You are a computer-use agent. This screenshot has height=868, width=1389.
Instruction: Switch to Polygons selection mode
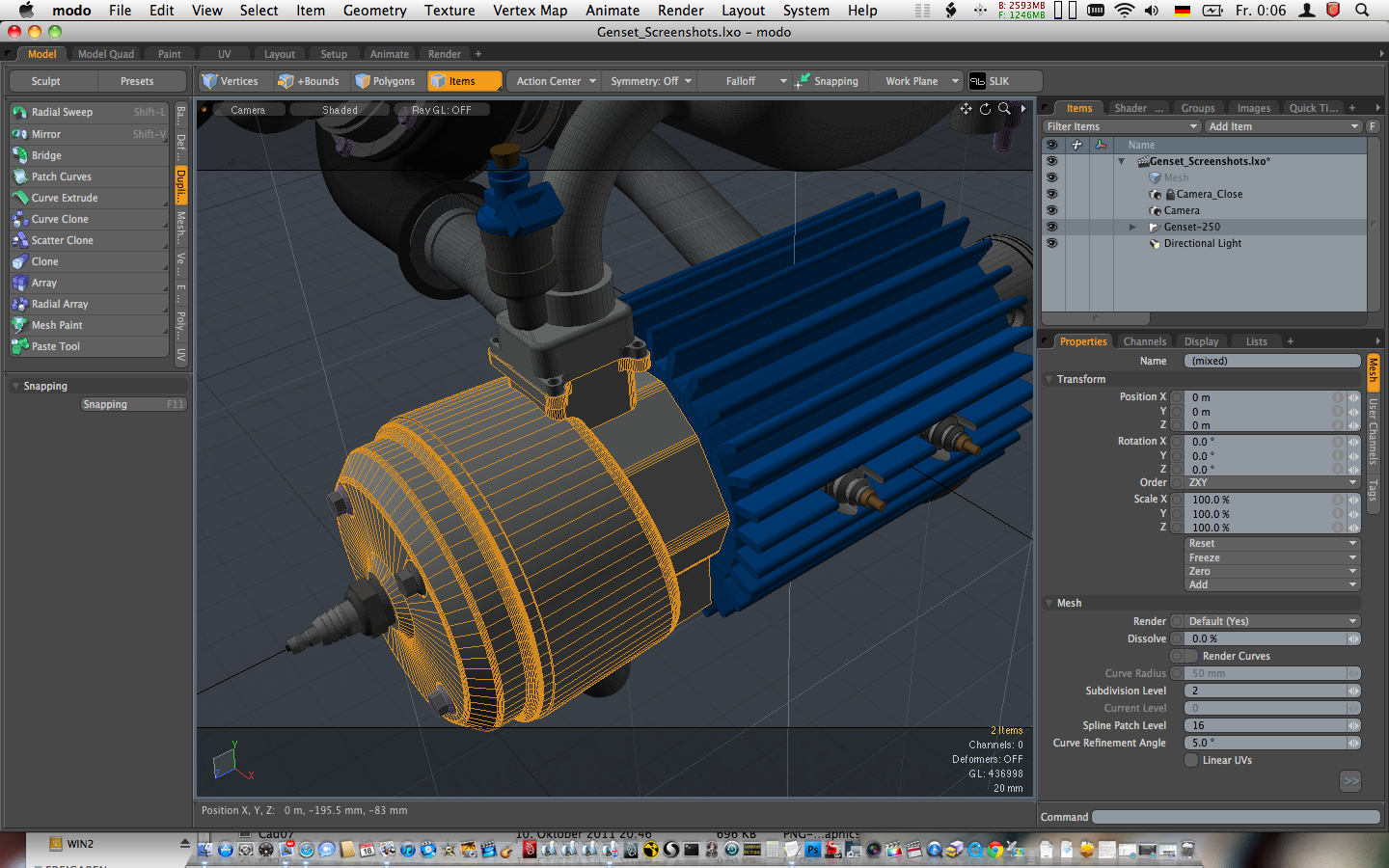click(x=385, y=82)
